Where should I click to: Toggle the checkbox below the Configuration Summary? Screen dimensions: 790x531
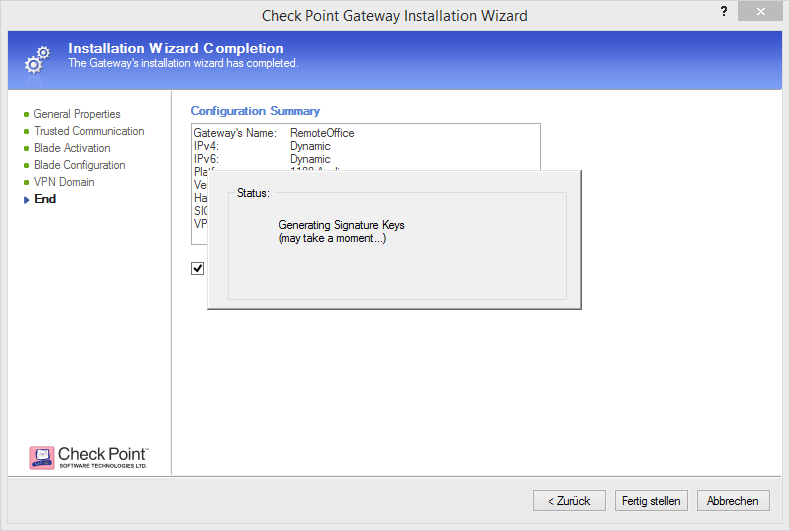198,268
